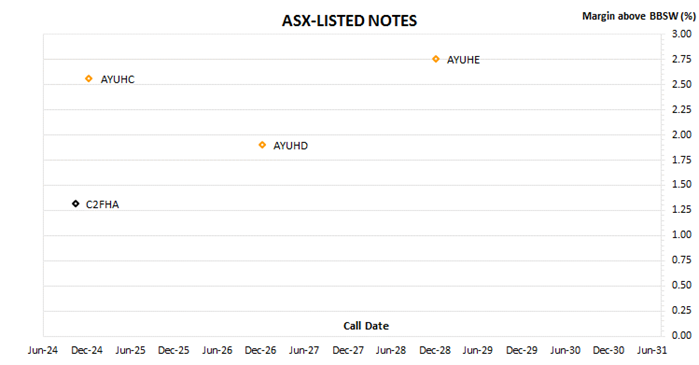Image resolution: width=699 pixels, height=365 pixels.
Task: Select the AYUHD orange diamond data point
Action: point(262,145)
